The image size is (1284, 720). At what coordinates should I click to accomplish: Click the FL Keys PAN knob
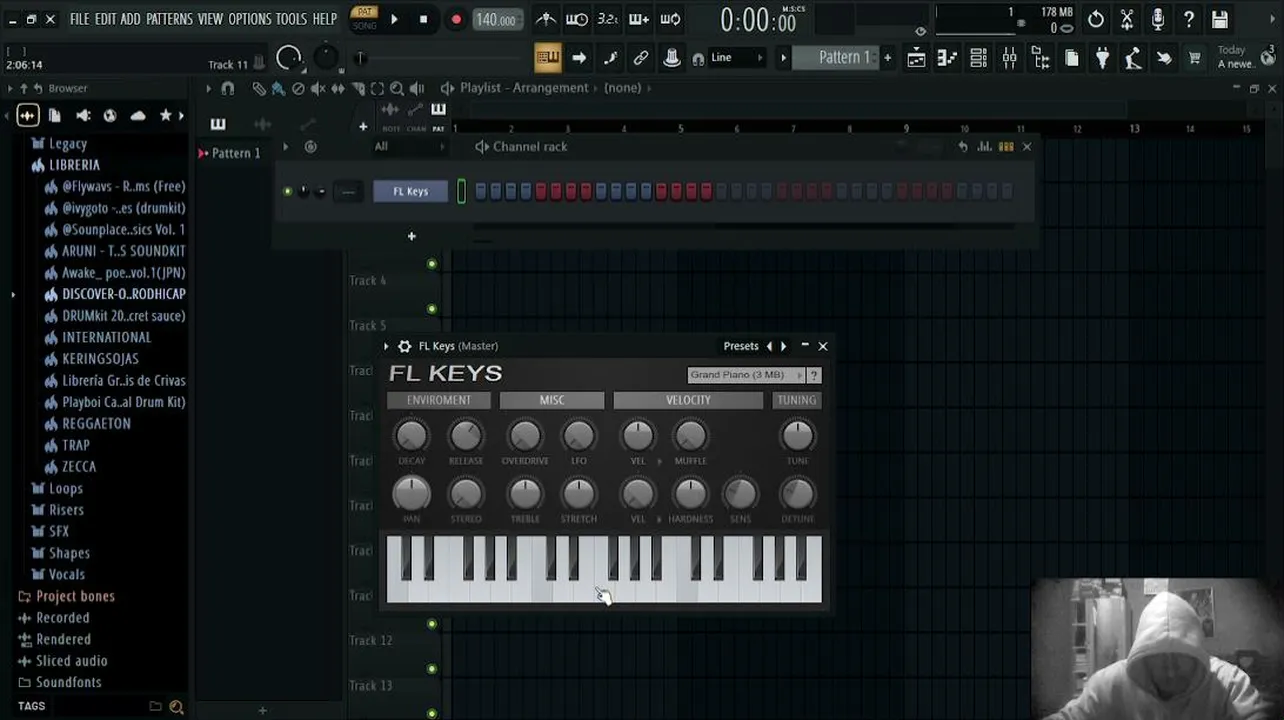click(411, 494)
